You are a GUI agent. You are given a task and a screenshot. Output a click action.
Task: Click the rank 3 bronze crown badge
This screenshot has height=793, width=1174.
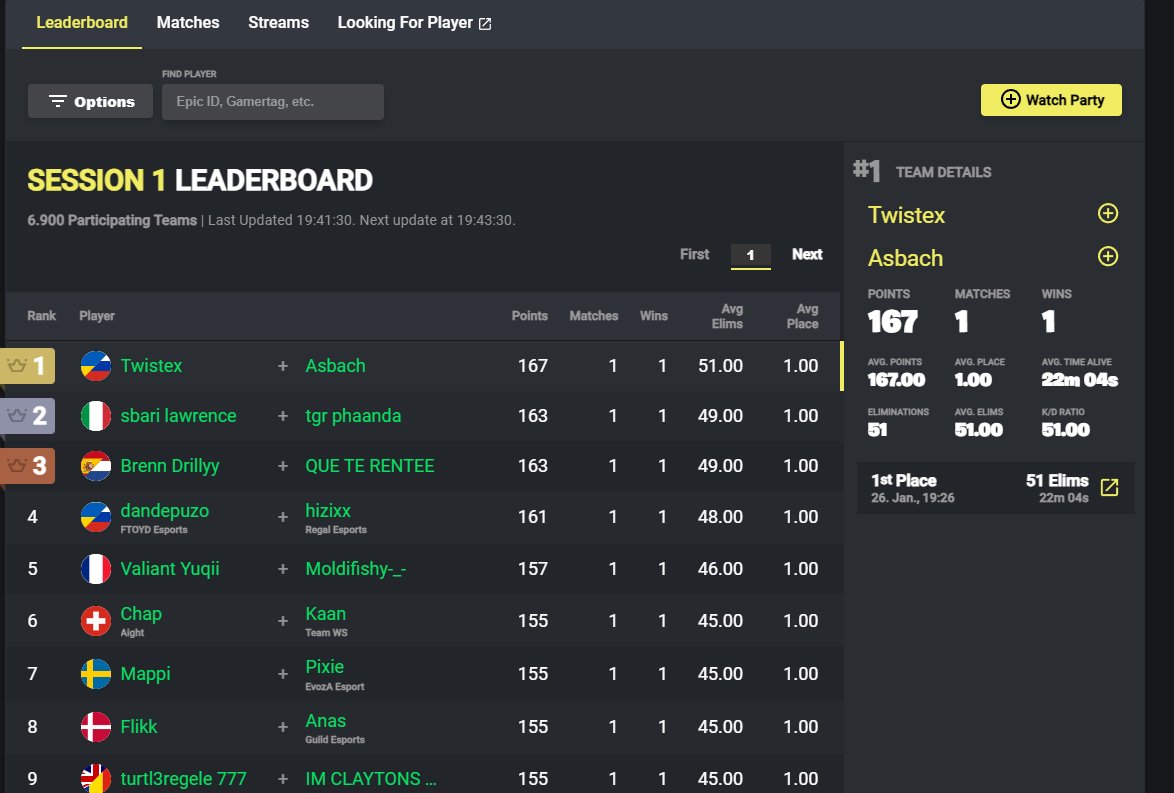pyautogui.click(x=27, y=466)
